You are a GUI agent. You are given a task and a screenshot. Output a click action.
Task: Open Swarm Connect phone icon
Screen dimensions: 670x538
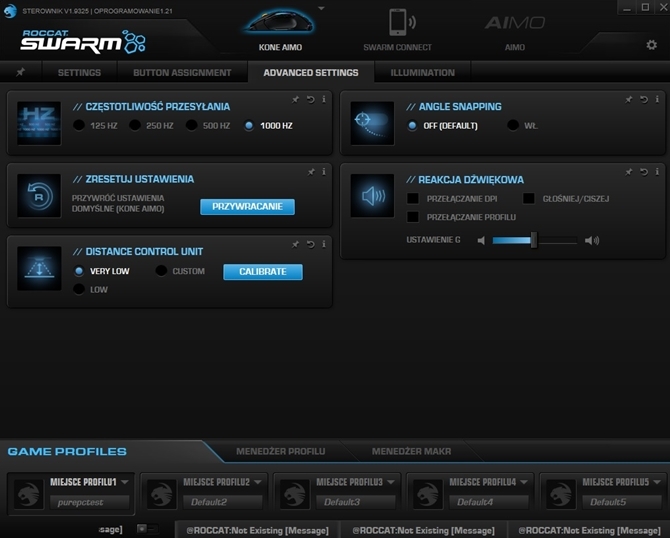pos(401,22)
